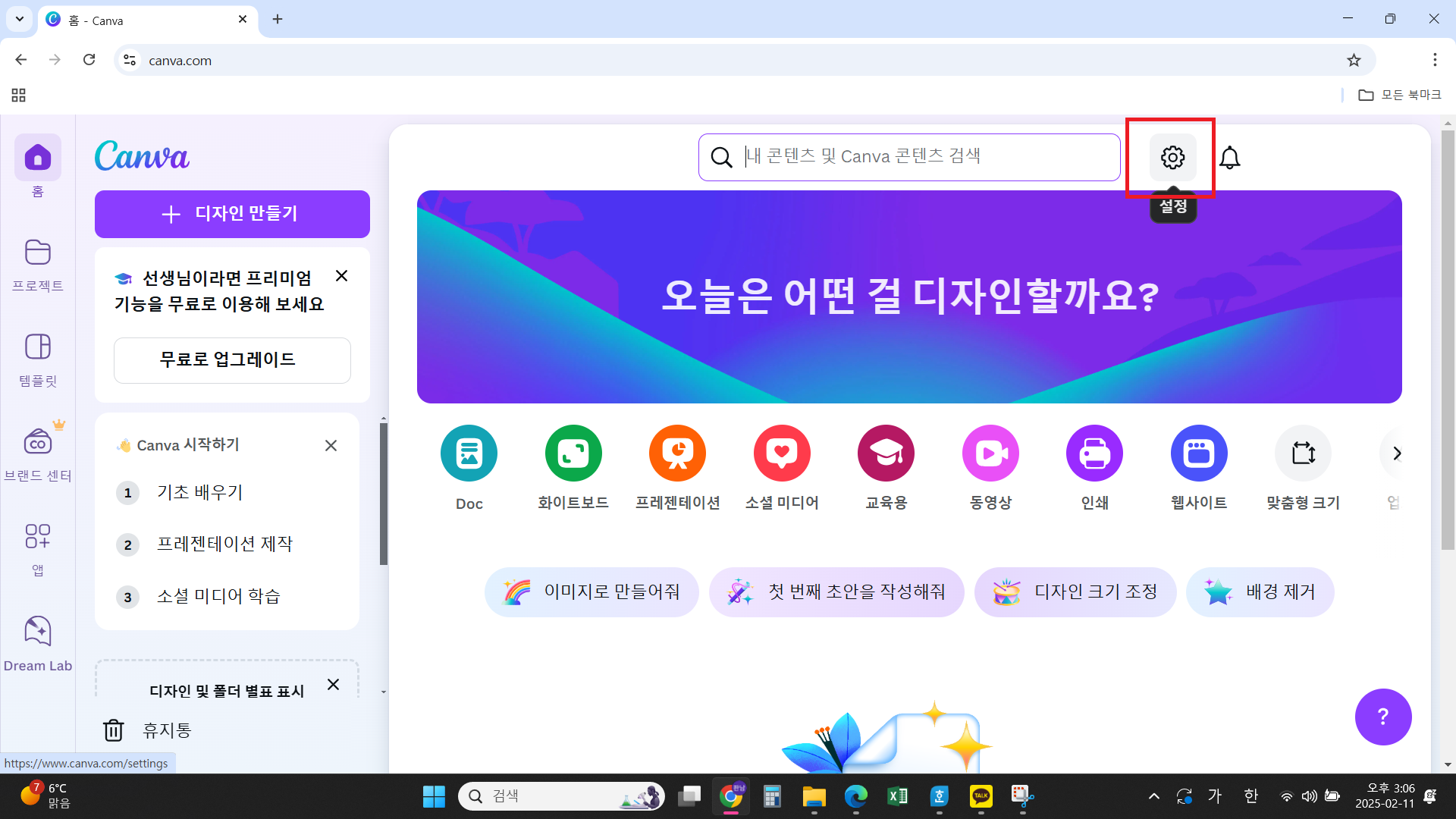
Task: Expand more design types with right arrow
Action: [1398, 453]
